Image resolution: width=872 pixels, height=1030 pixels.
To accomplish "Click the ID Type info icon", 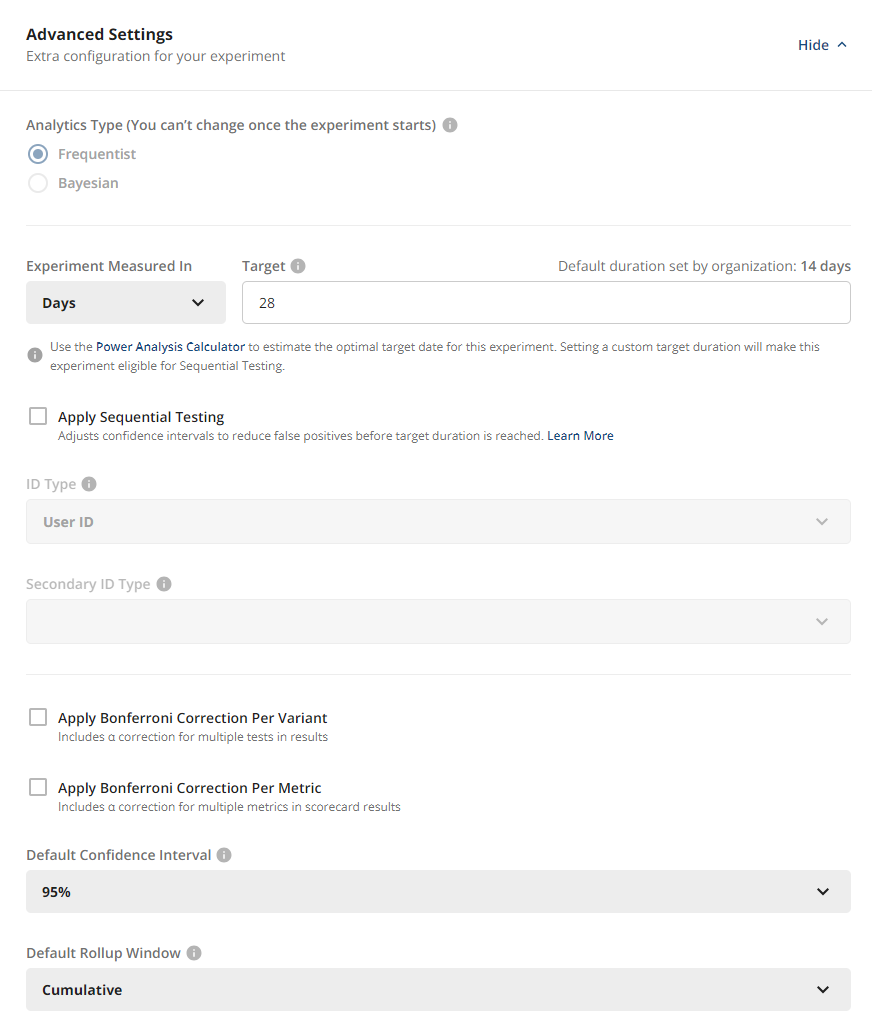I will pyautogui.click(x=88, y=484).
